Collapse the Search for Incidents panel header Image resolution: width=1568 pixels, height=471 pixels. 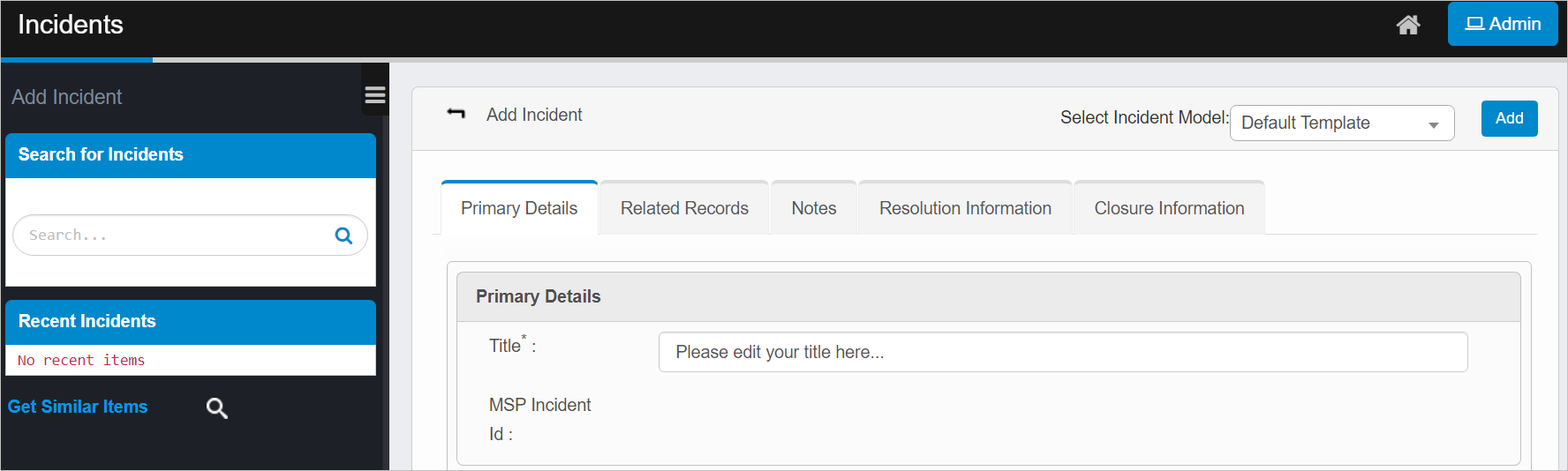(x=191, y=155)
